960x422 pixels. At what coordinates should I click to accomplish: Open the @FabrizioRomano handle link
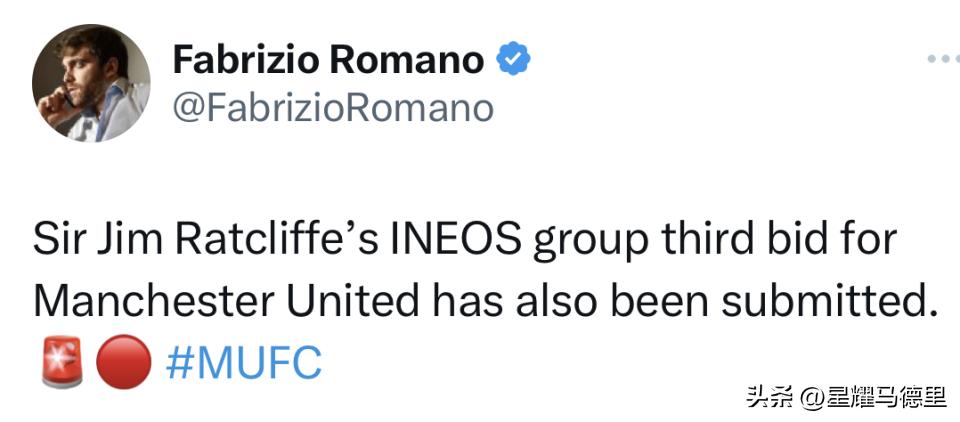pyautogui.click(x=333, y=107)
